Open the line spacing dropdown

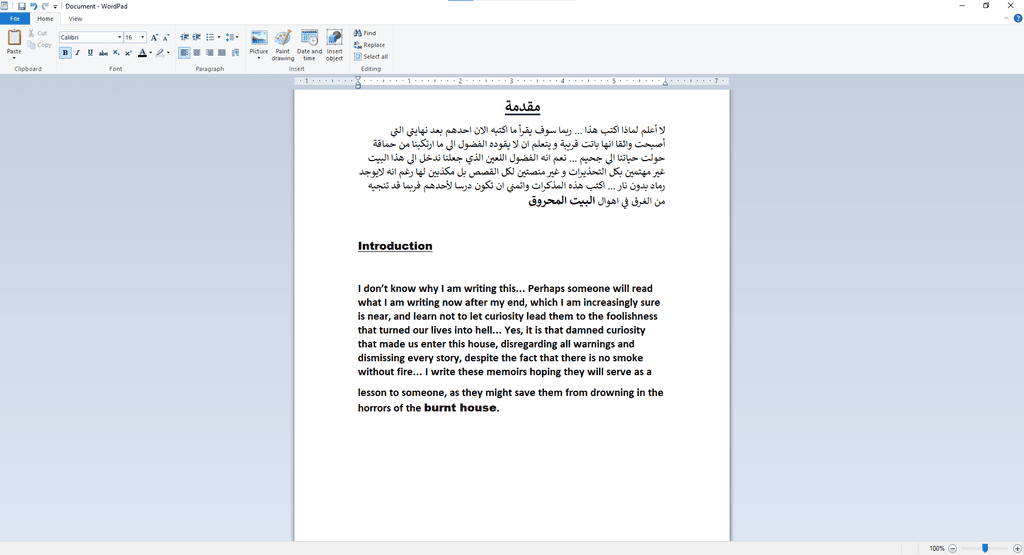click(232, 37)
